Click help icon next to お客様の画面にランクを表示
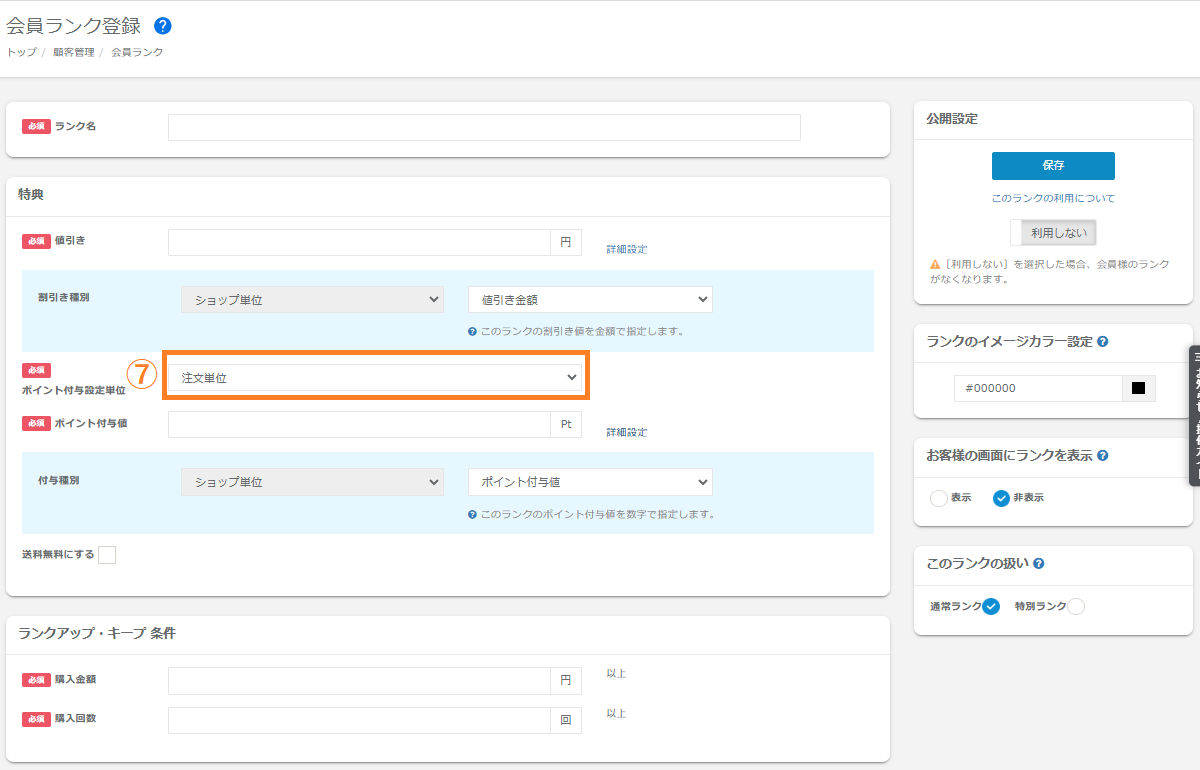 pyautogui.click(x=1102, y=456)
